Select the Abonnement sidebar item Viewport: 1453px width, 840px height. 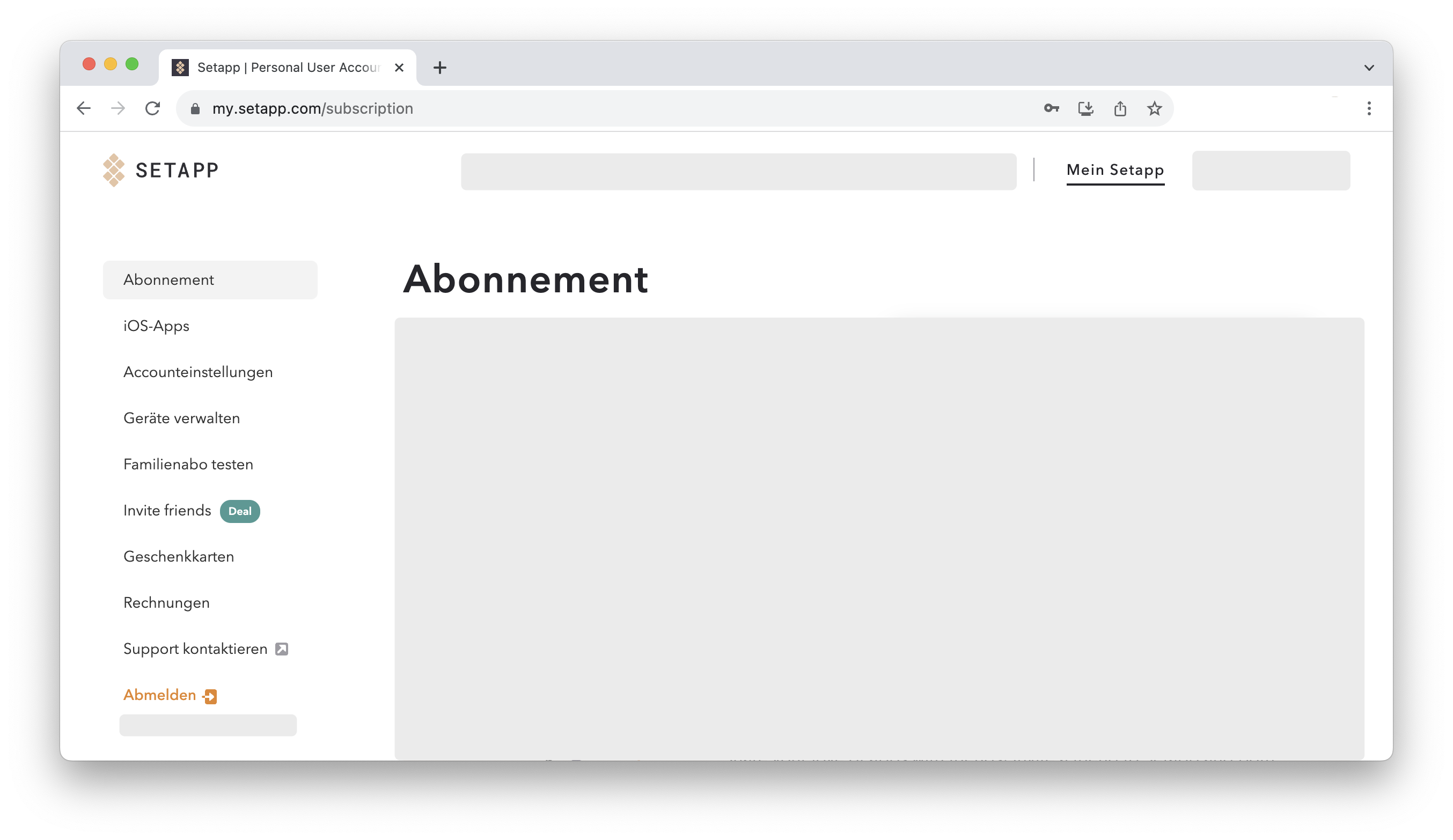[x=210, y=279]
